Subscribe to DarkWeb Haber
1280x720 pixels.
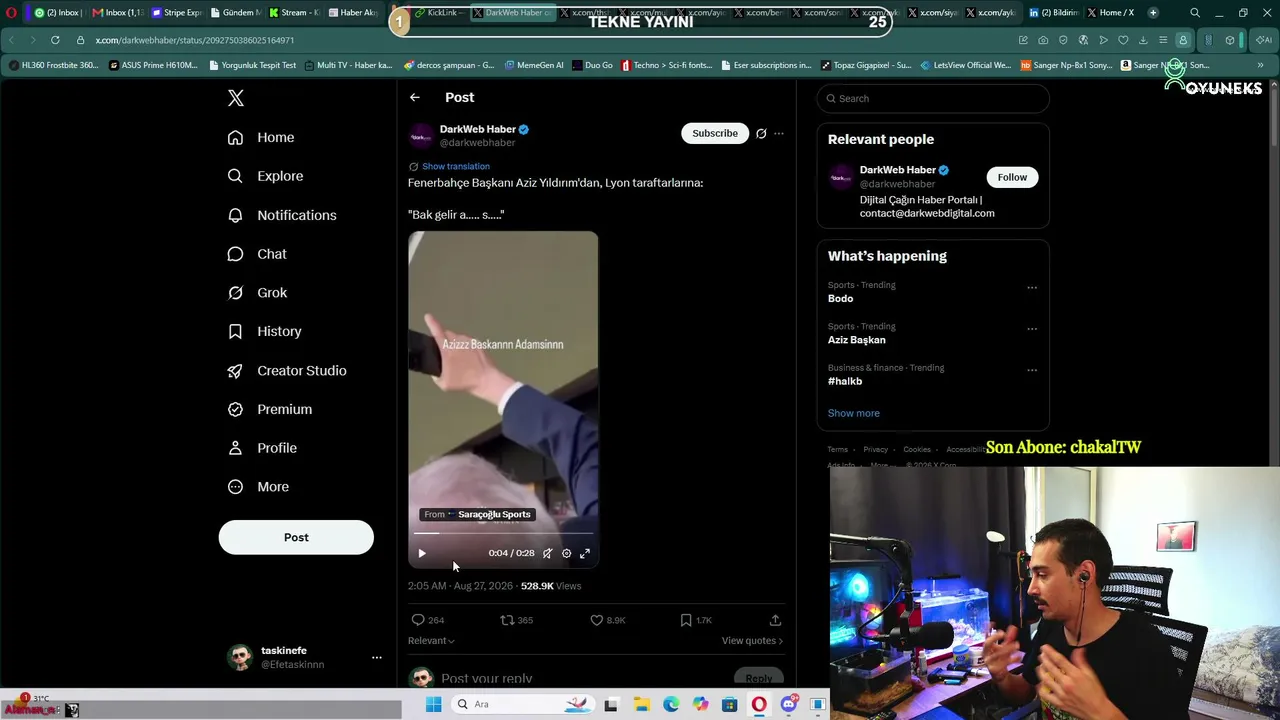pos(715,133)
